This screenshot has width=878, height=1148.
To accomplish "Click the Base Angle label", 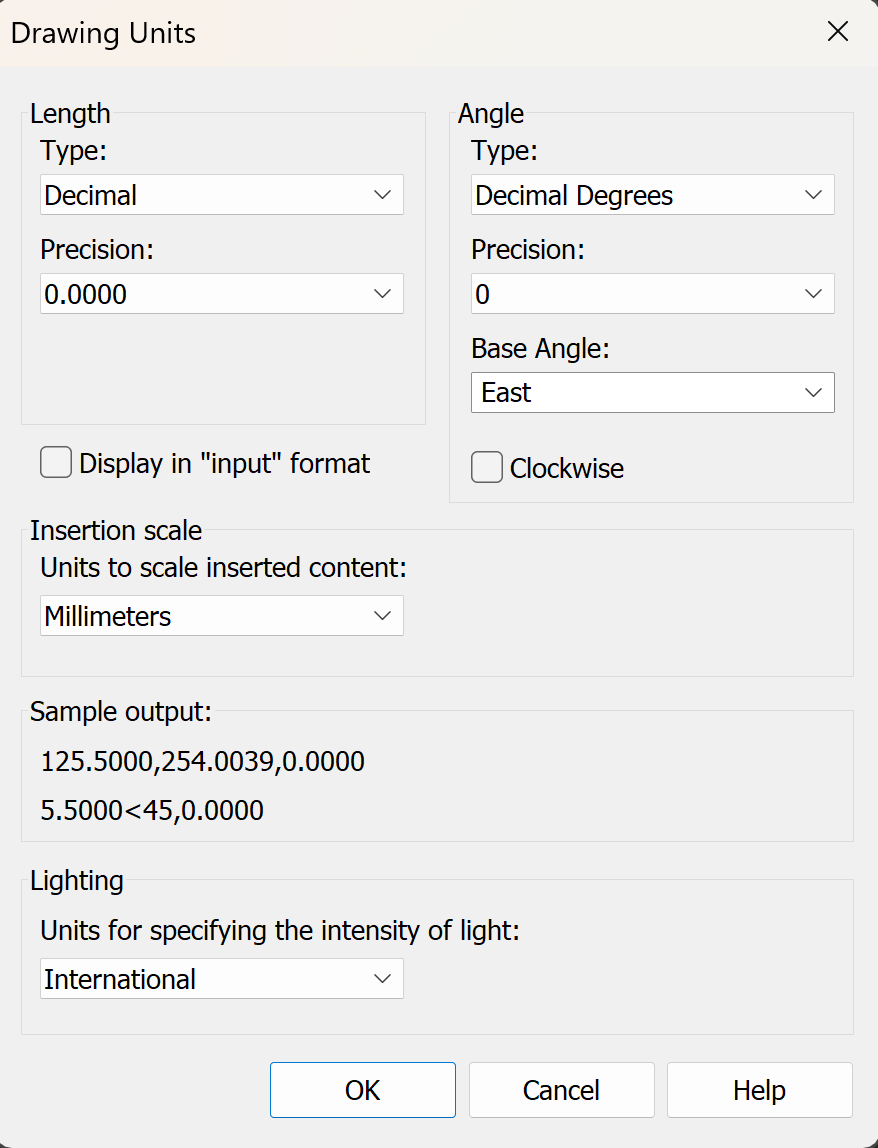I will pyautogui.click(x=540, y=348).
